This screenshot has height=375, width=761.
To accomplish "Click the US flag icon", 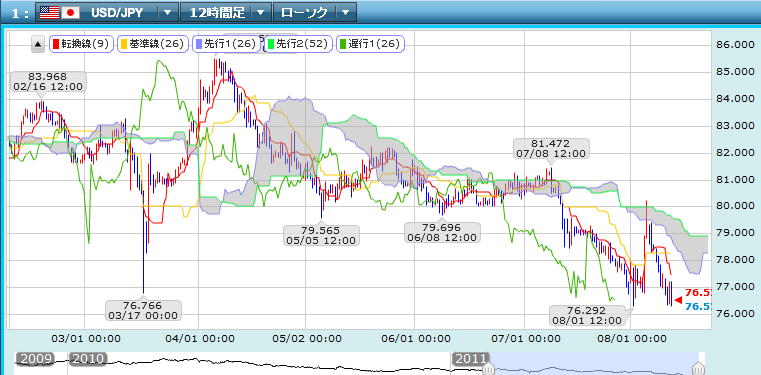I will point(49,13).
